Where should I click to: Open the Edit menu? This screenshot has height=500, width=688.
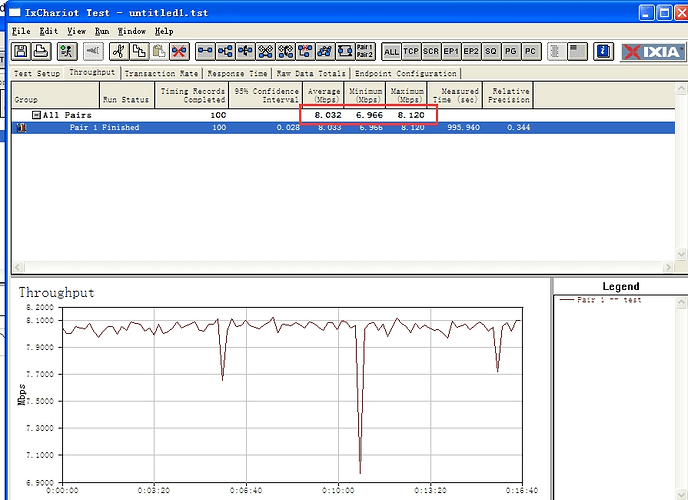(x=49, y=31)
